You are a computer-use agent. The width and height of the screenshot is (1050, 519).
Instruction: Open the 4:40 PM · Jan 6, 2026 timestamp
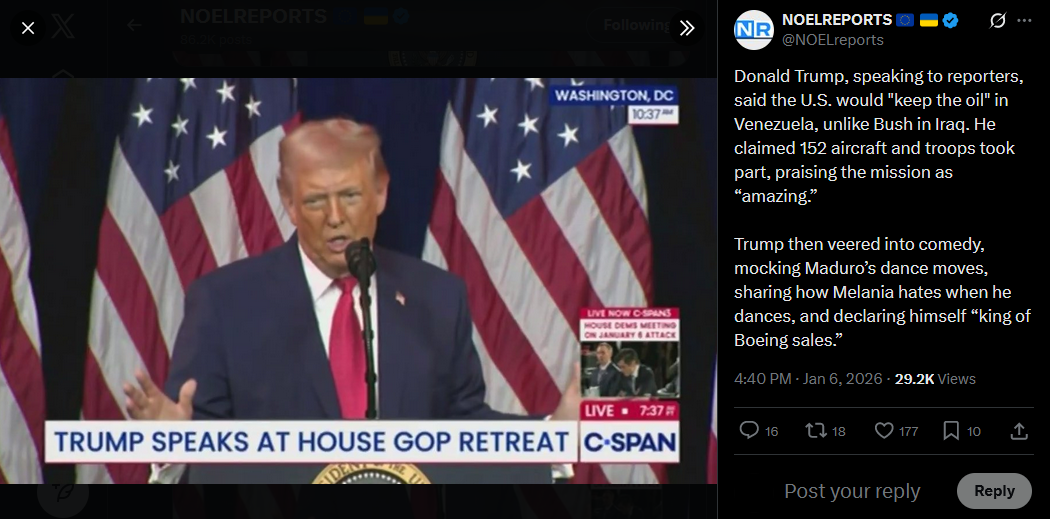tap(808, 379)
